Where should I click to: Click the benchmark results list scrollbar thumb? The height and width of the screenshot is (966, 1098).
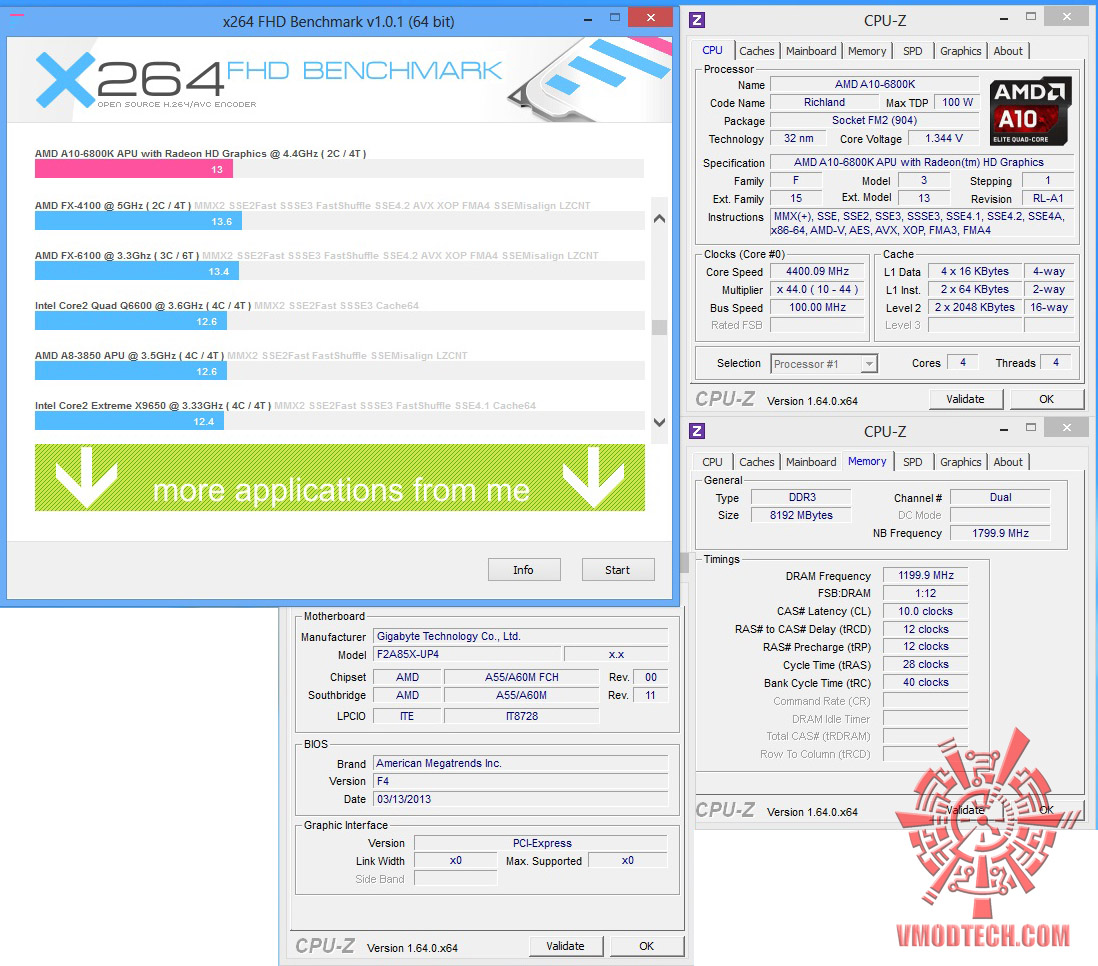coord(659,327)
